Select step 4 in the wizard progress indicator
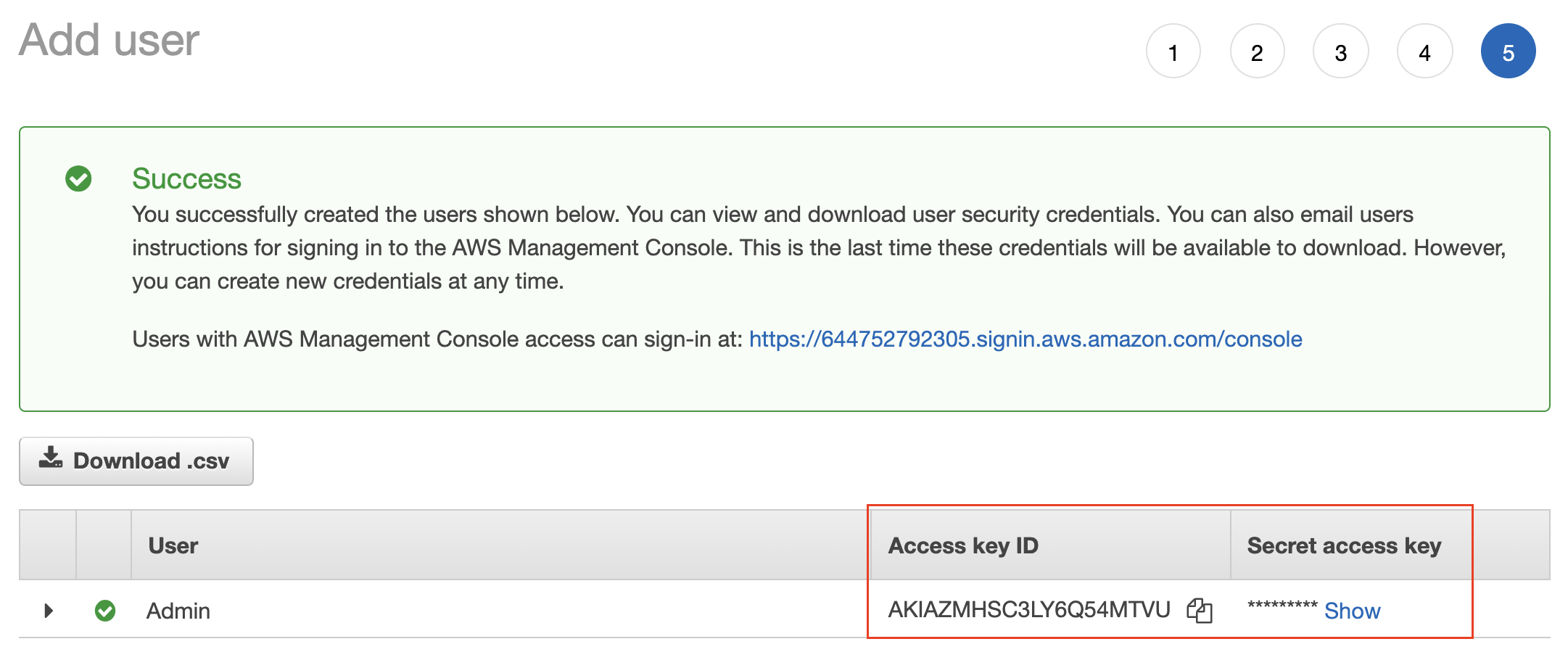Image resolution: width=1568 pixels, height=660 pixels. pos(1424,51)
